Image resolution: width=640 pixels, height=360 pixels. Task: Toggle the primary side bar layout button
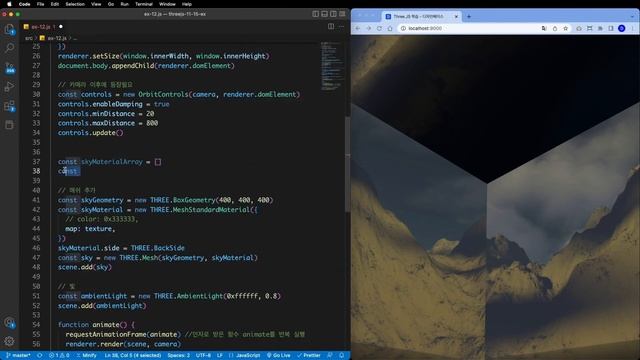click(316, 14)
